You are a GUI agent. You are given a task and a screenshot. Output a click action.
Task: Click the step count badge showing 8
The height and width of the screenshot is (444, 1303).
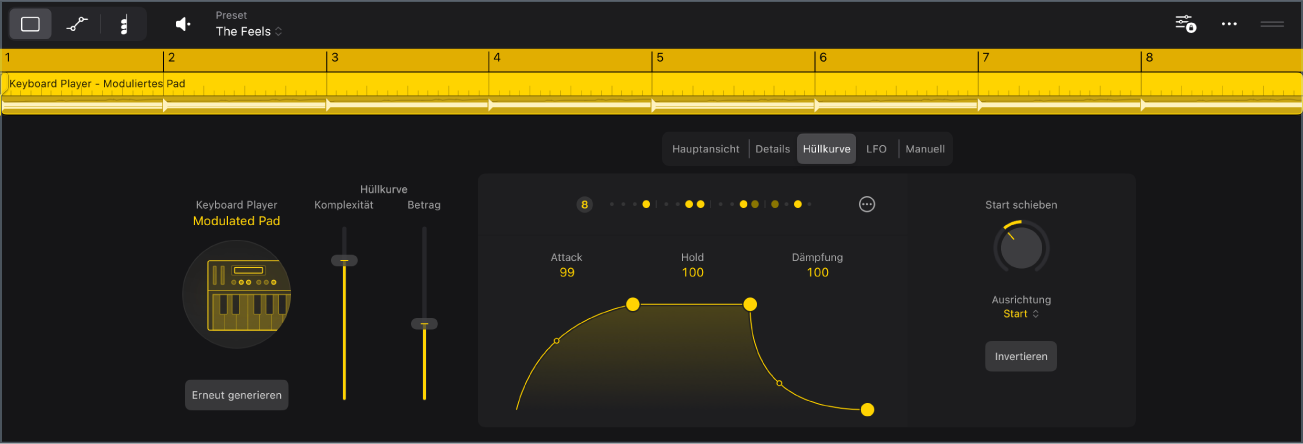click(x=585, y=204)
